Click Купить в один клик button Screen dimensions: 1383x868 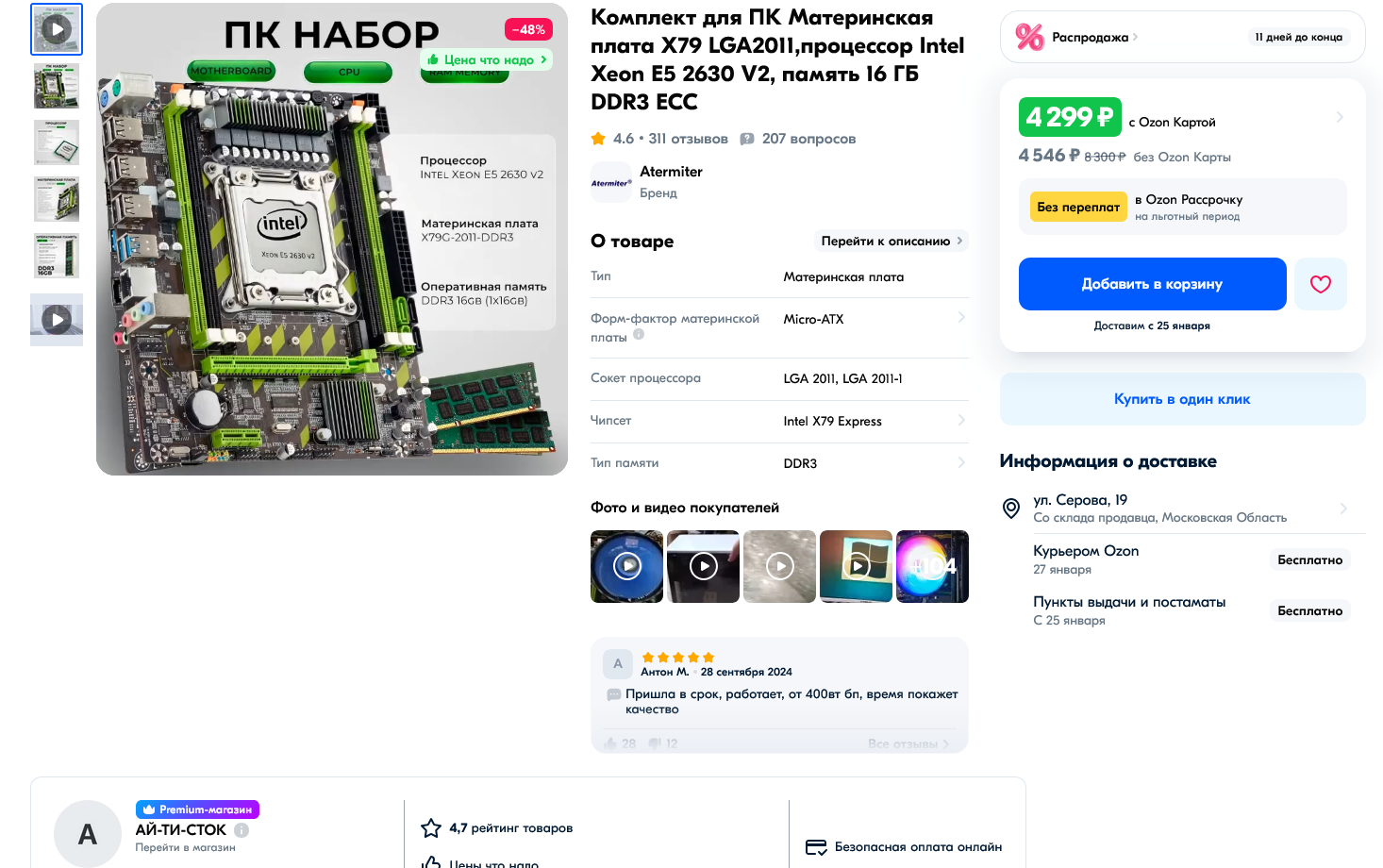tap(1182, 399)
